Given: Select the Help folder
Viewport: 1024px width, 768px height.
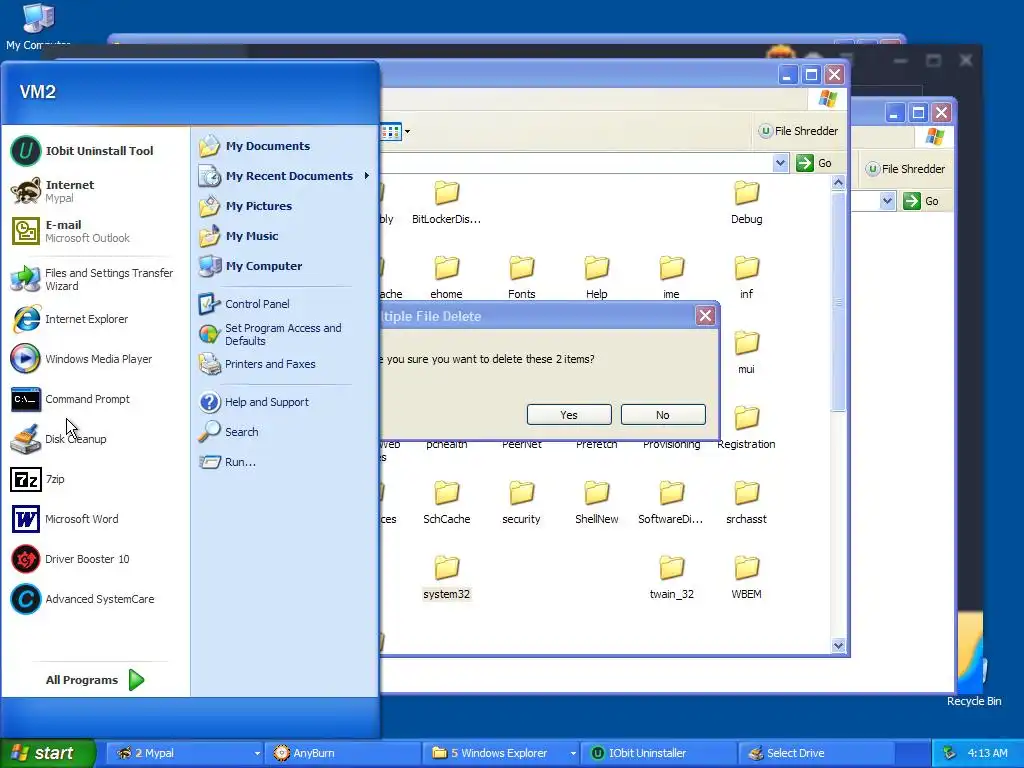Looking at the screenshot, I should point(597,278).
